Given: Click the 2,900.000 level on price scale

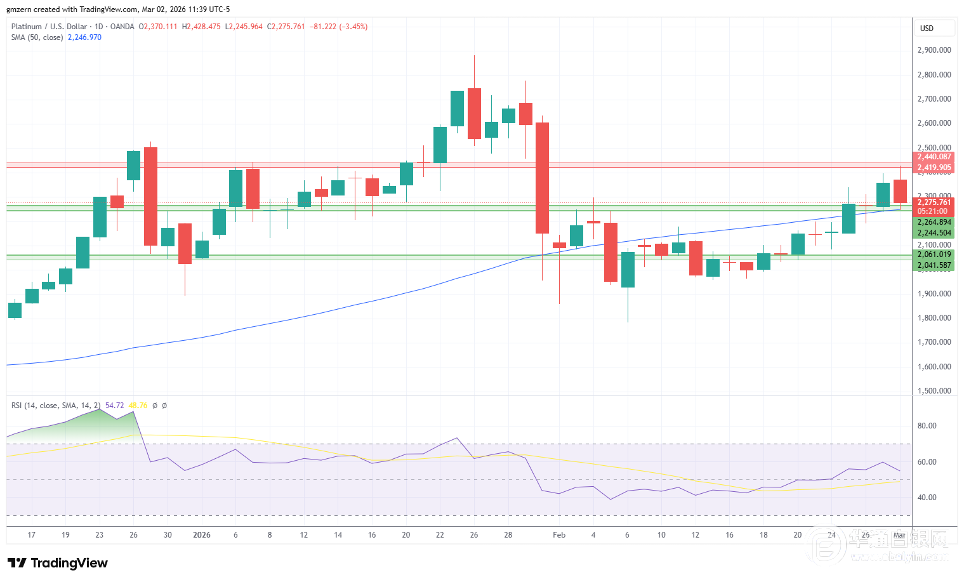Looking at the screenshot, I should point(932,50).
